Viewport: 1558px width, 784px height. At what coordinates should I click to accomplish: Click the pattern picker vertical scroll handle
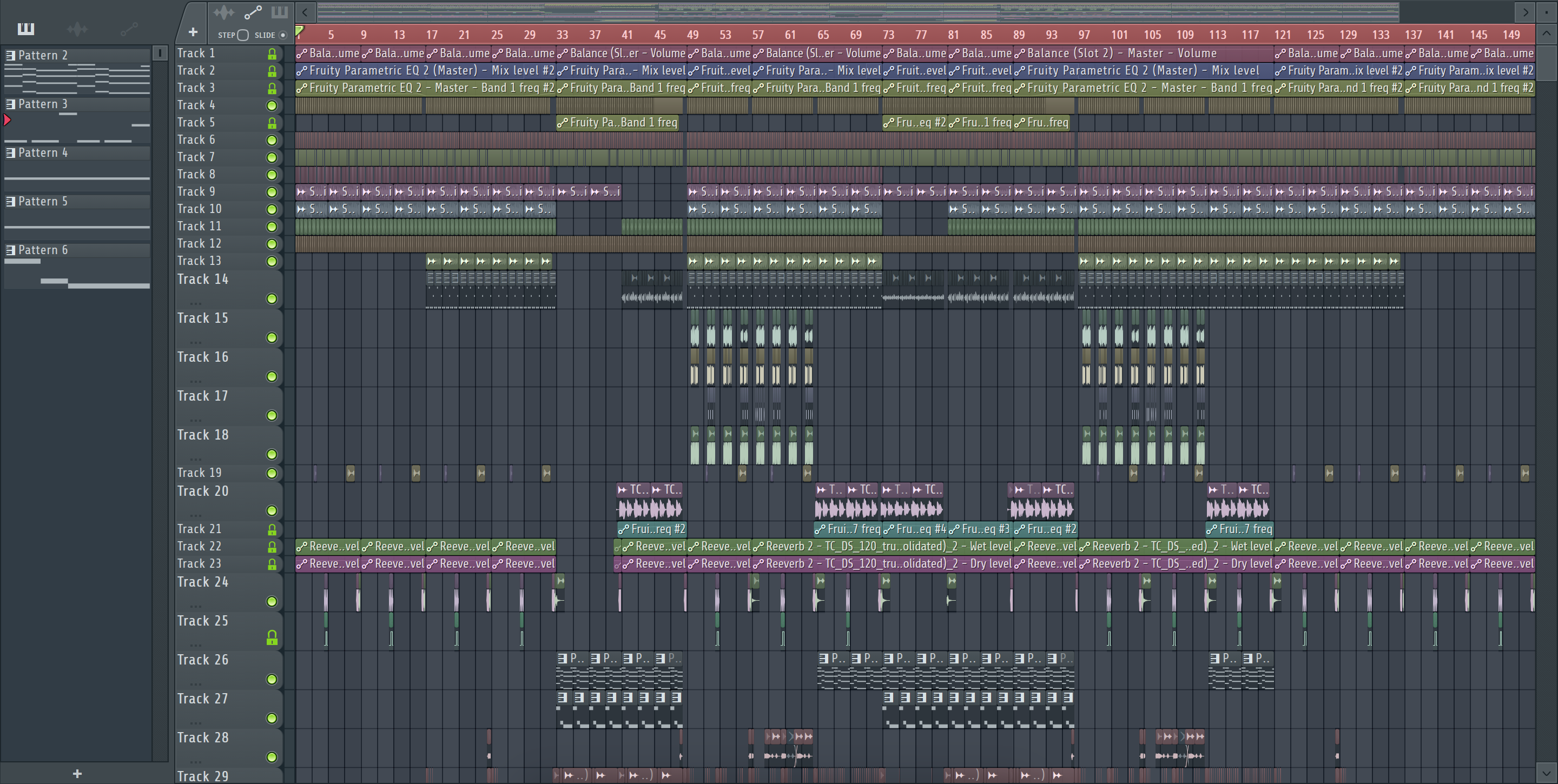coord(160,53)
